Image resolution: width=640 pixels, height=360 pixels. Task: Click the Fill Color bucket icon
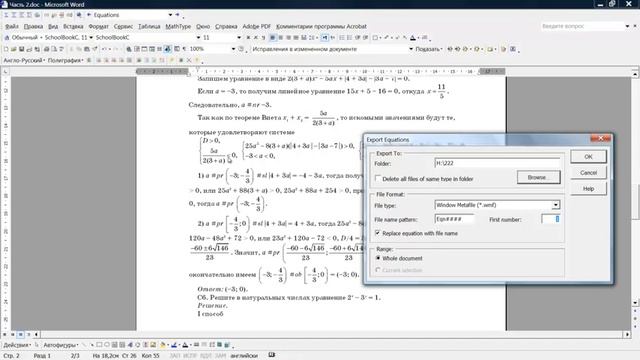162,345
